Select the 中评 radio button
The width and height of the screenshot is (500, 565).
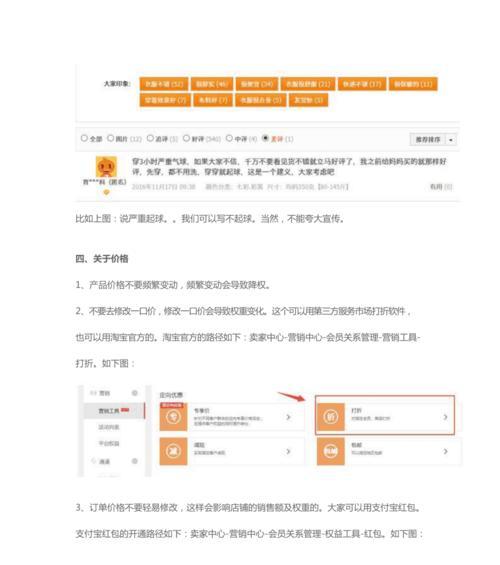coord(229,138)
